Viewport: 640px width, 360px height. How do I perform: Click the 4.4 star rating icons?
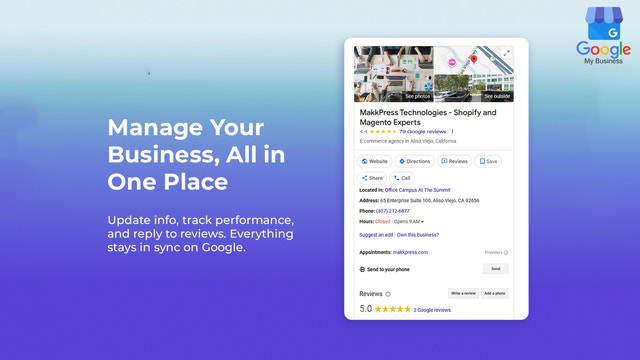pyautogui.click(x=383, y=131)
